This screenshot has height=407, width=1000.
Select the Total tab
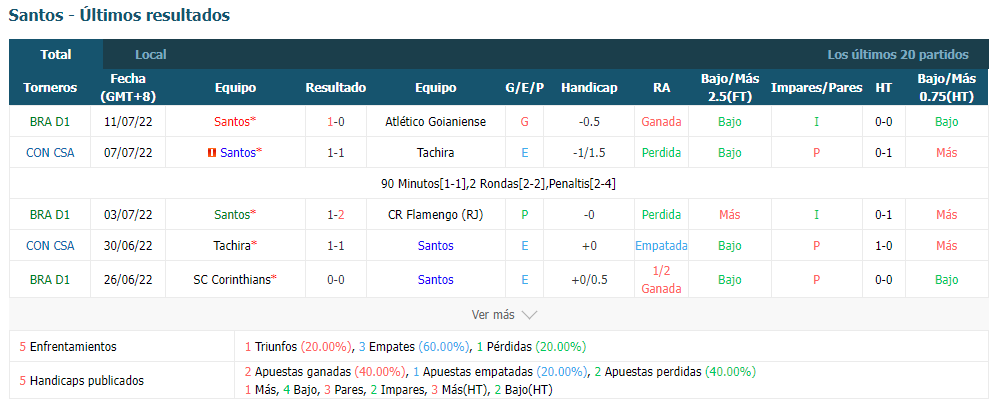click(x=56, y=55)
